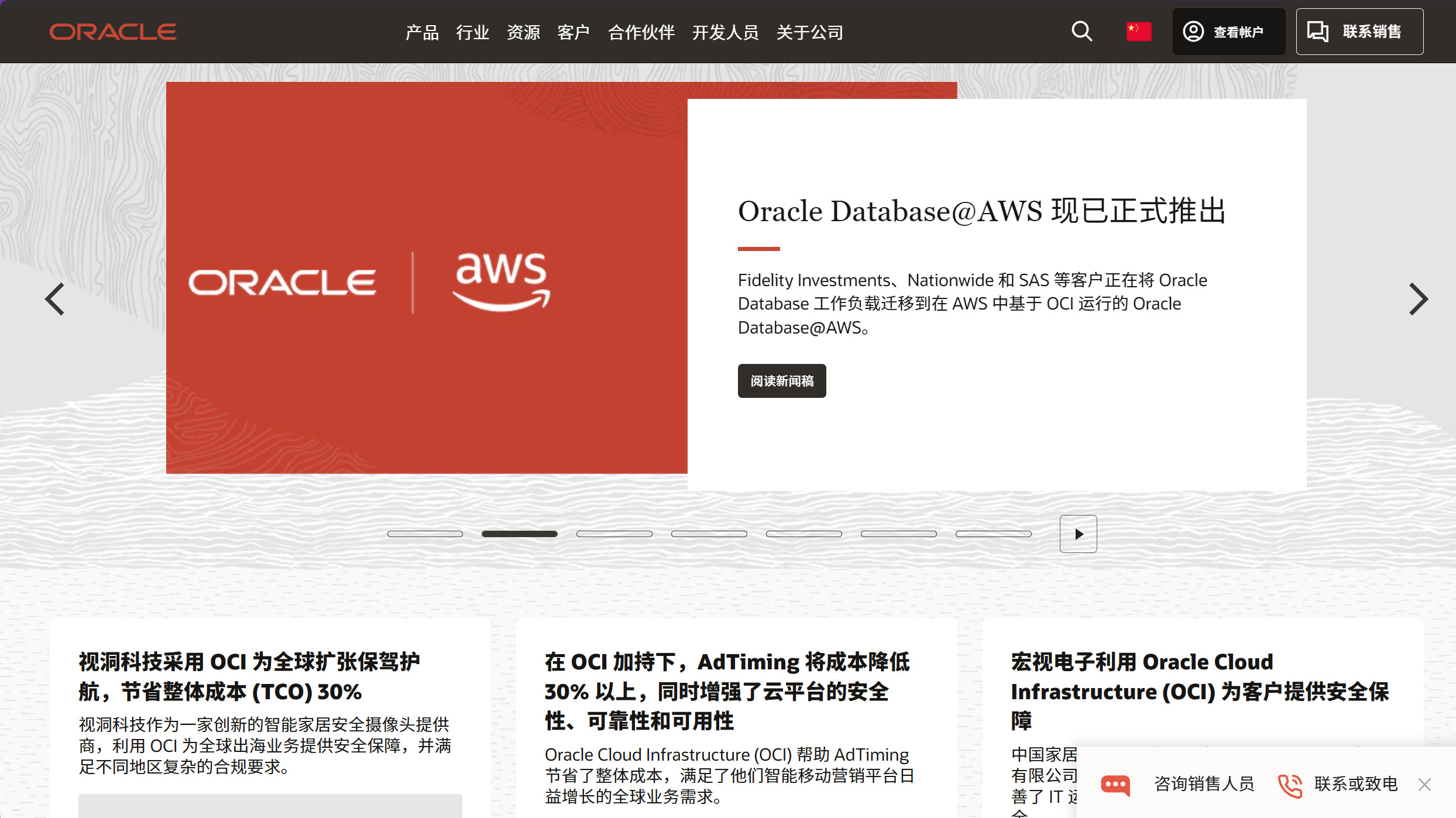Click the red chat bubble icon
This screenshot has width=1456, height=818.
click(1115, 784)
